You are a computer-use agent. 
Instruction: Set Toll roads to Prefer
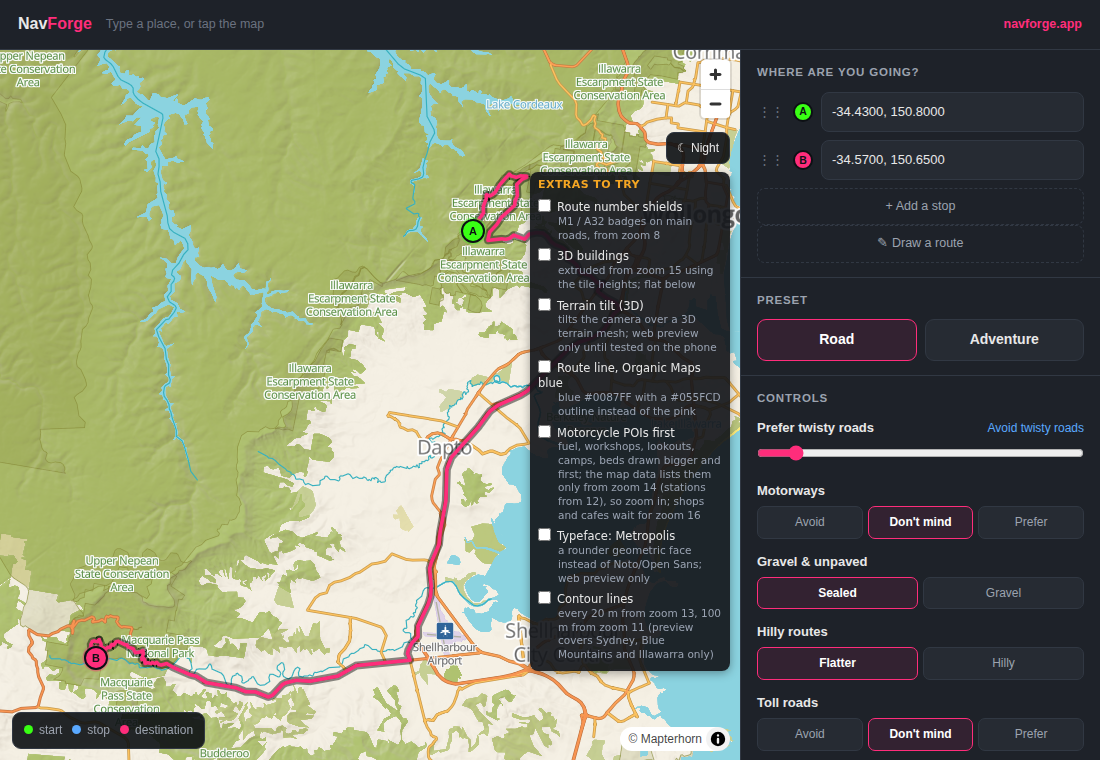tap(1031, 734)
